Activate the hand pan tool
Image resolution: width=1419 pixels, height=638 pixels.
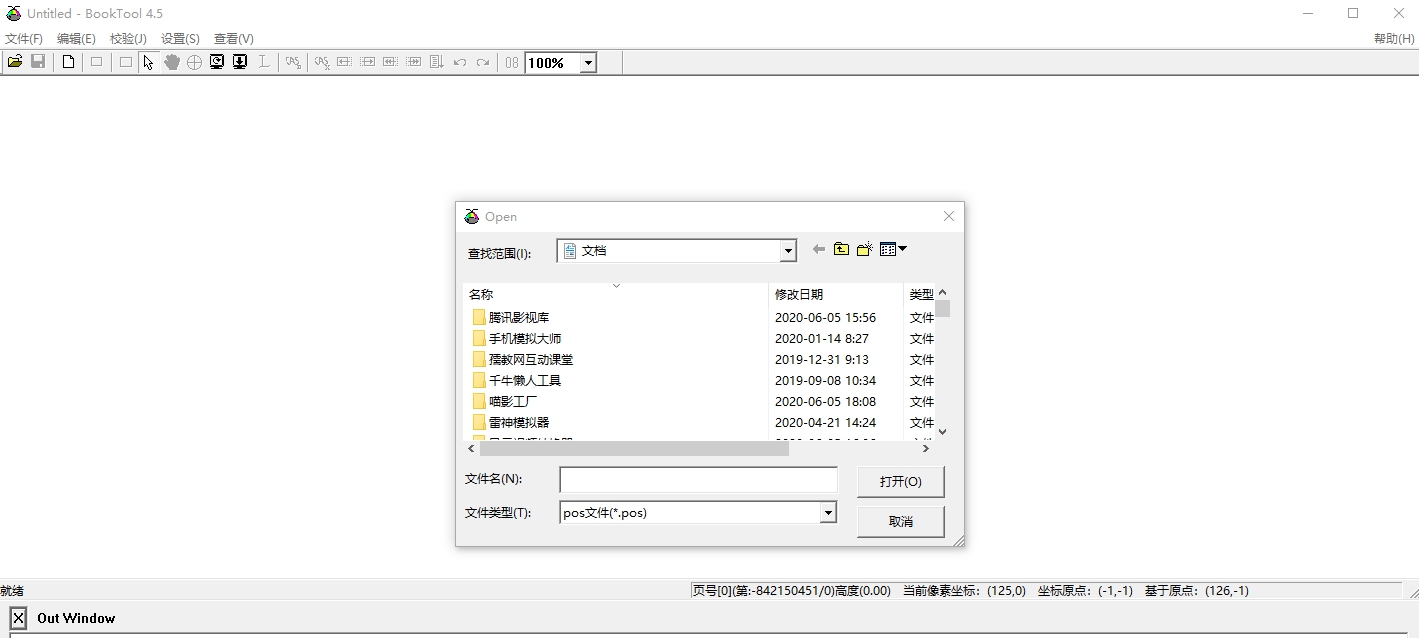(171, 62)
